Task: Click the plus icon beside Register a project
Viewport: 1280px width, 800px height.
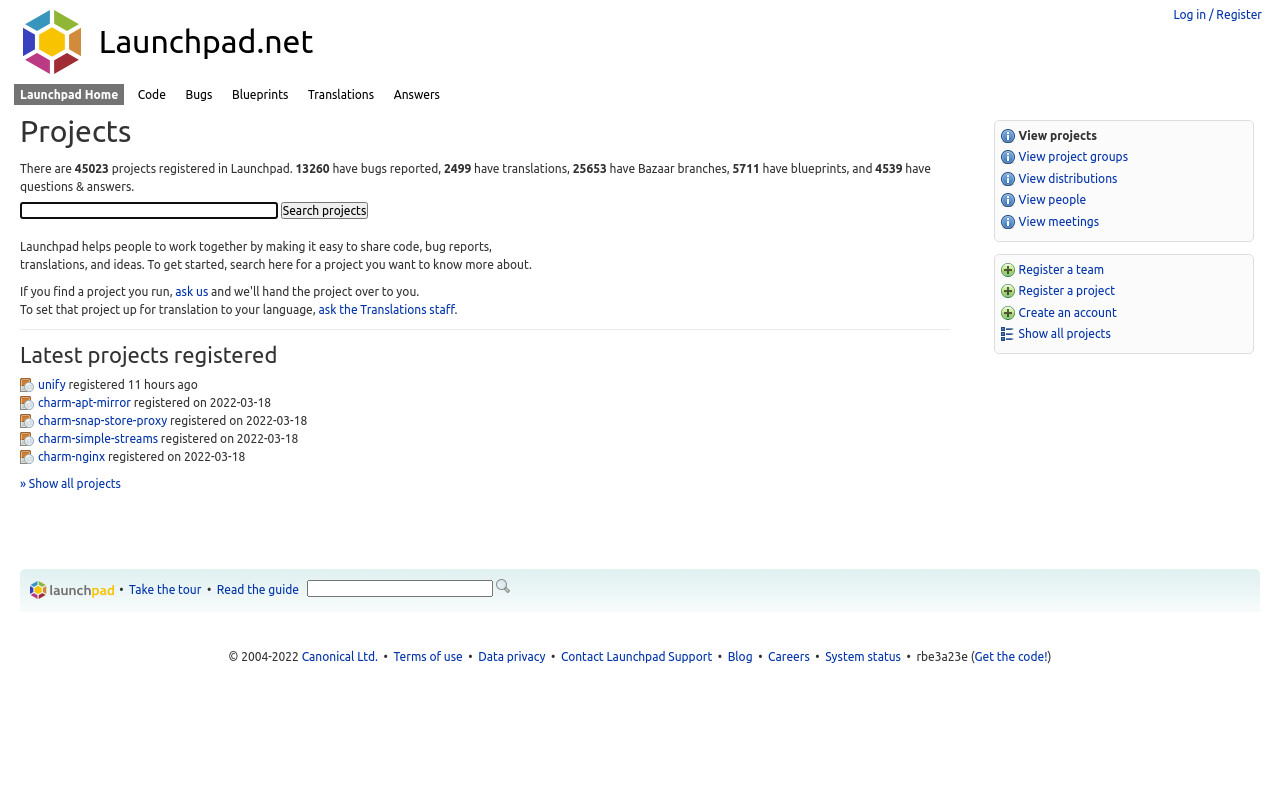Action: (x=1008, y=291)
